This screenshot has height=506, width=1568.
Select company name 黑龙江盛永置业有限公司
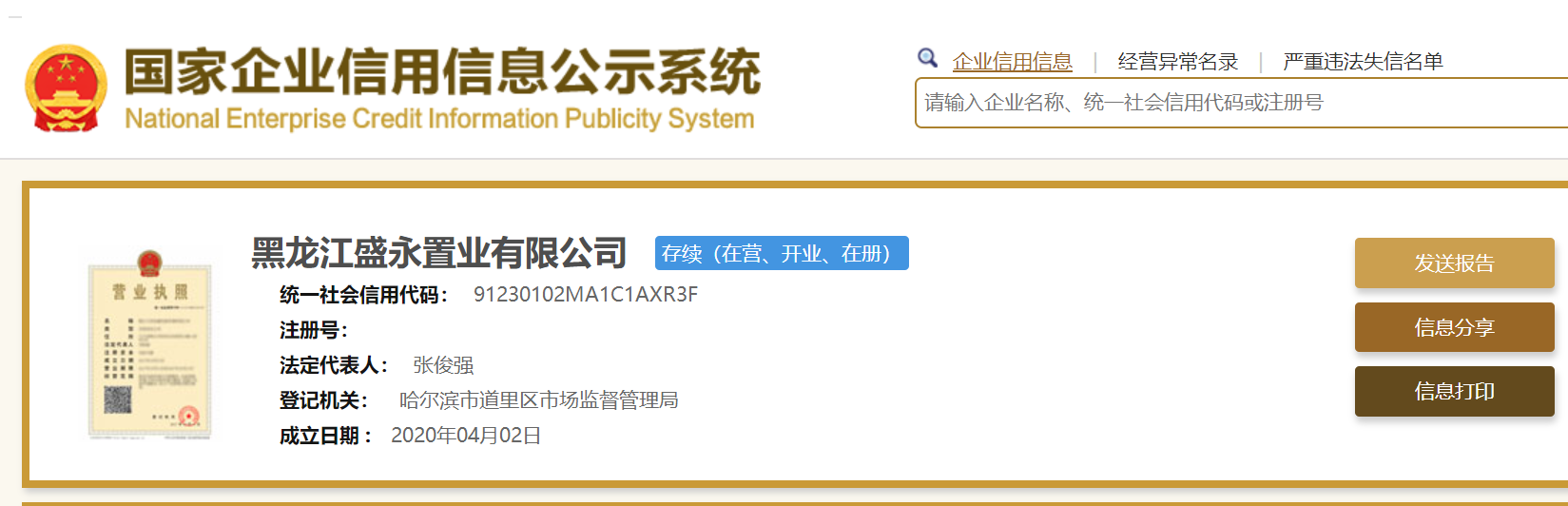point(438,253)
